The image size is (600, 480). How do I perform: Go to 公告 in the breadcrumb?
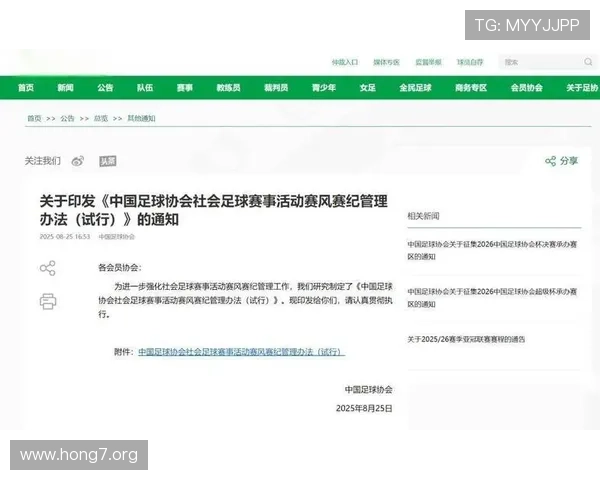pyautogui.click(x=67, y=118)
